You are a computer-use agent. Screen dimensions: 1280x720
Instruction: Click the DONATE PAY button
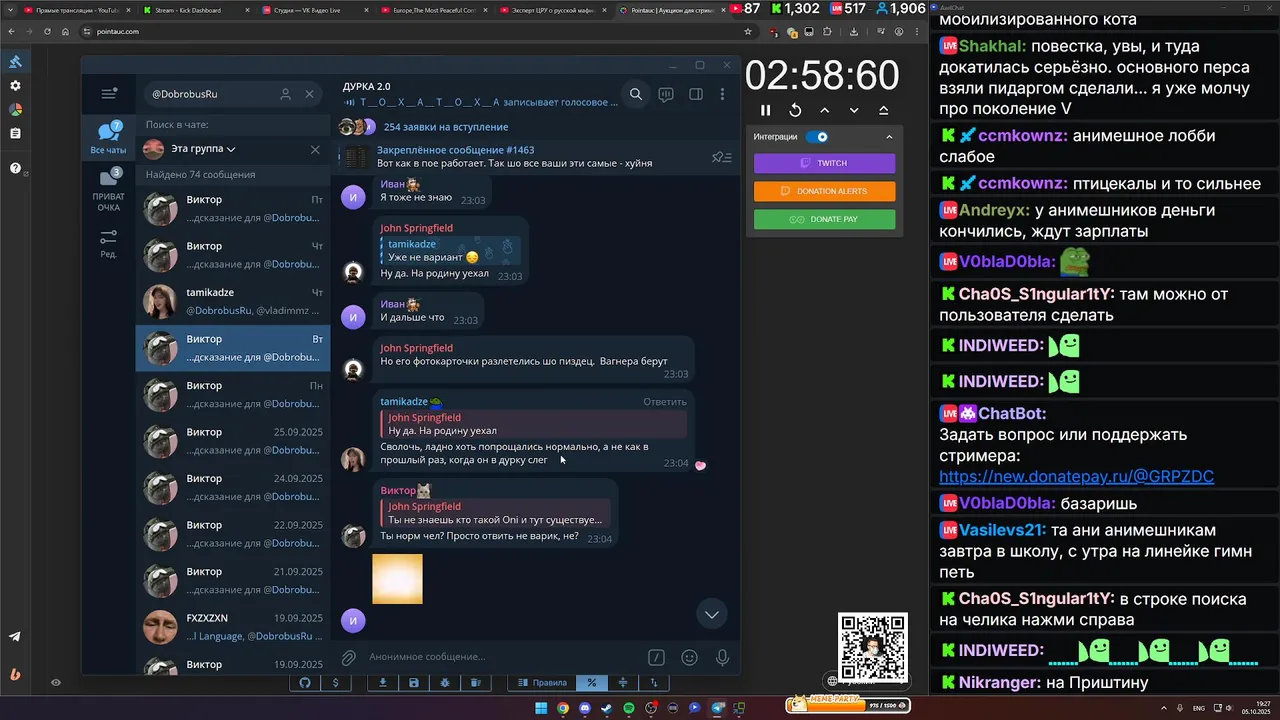[x=825, y=219]
